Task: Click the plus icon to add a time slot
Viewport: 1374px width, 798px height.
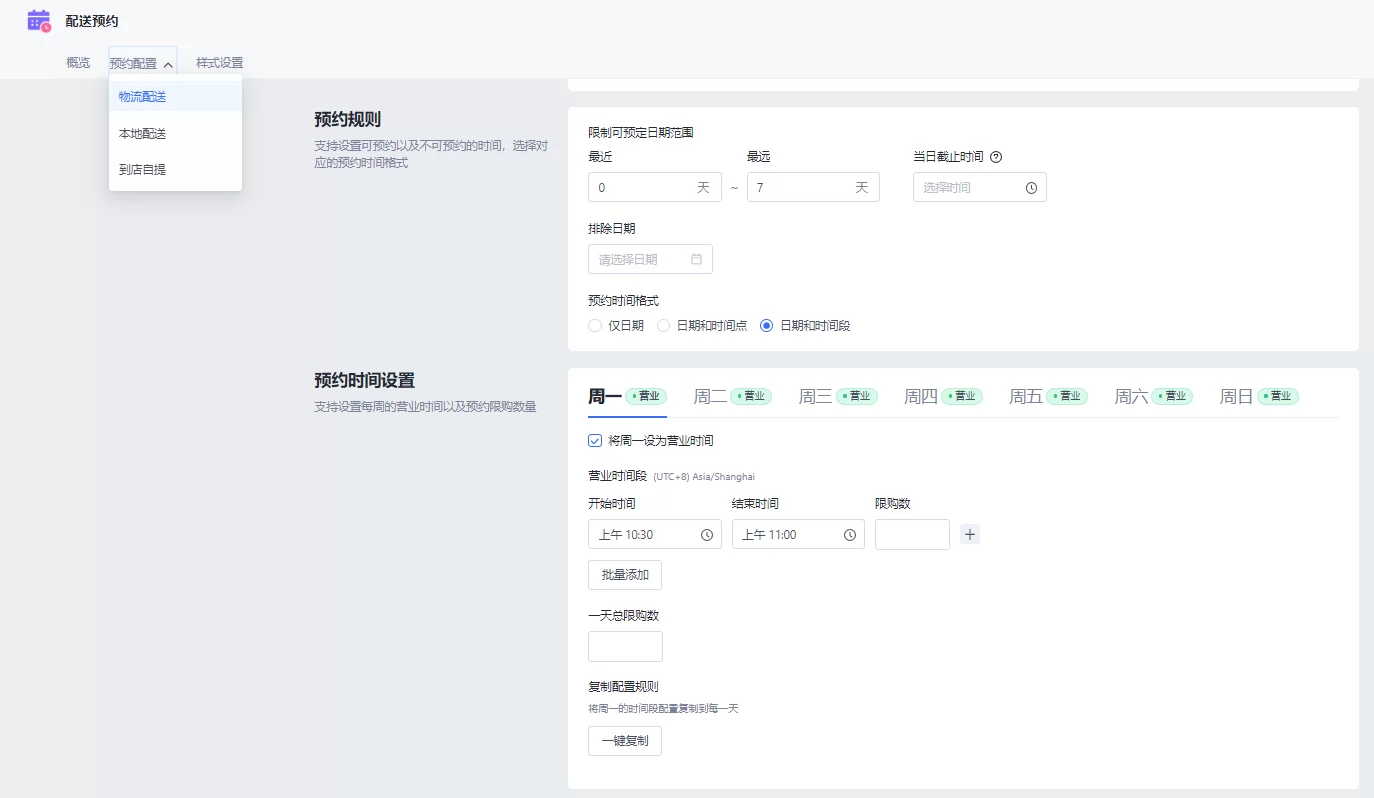Action: 969,534
